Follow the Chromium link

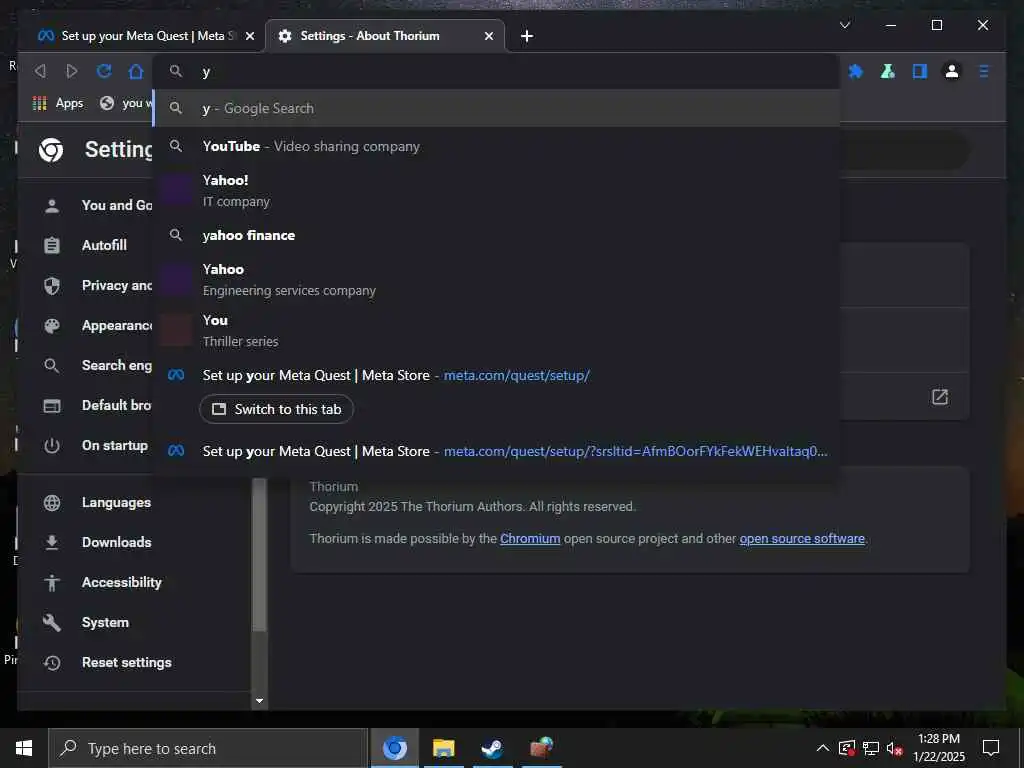530,539
